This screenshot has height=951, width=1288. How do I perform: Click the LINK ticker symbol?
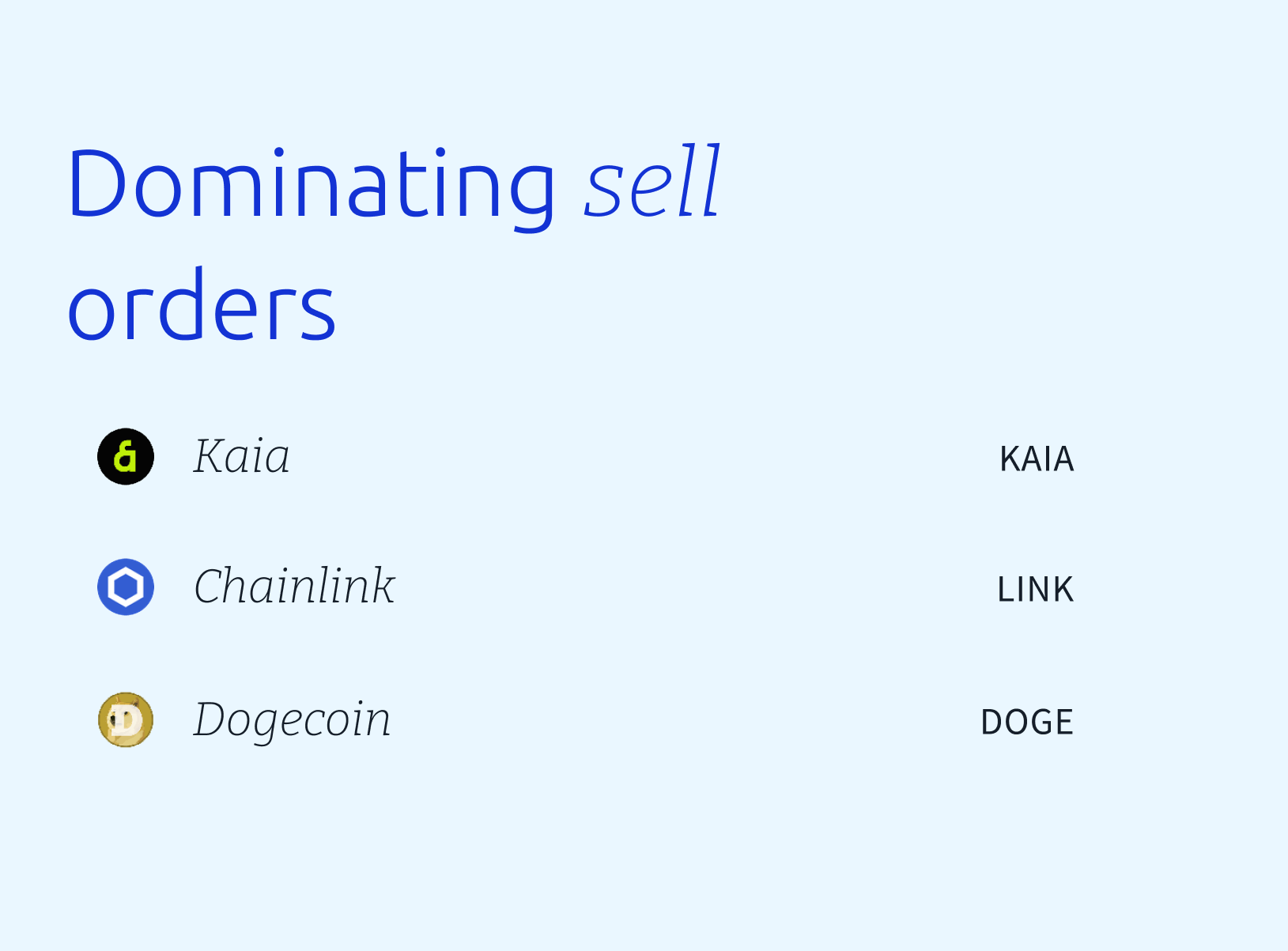[1035, 590]
